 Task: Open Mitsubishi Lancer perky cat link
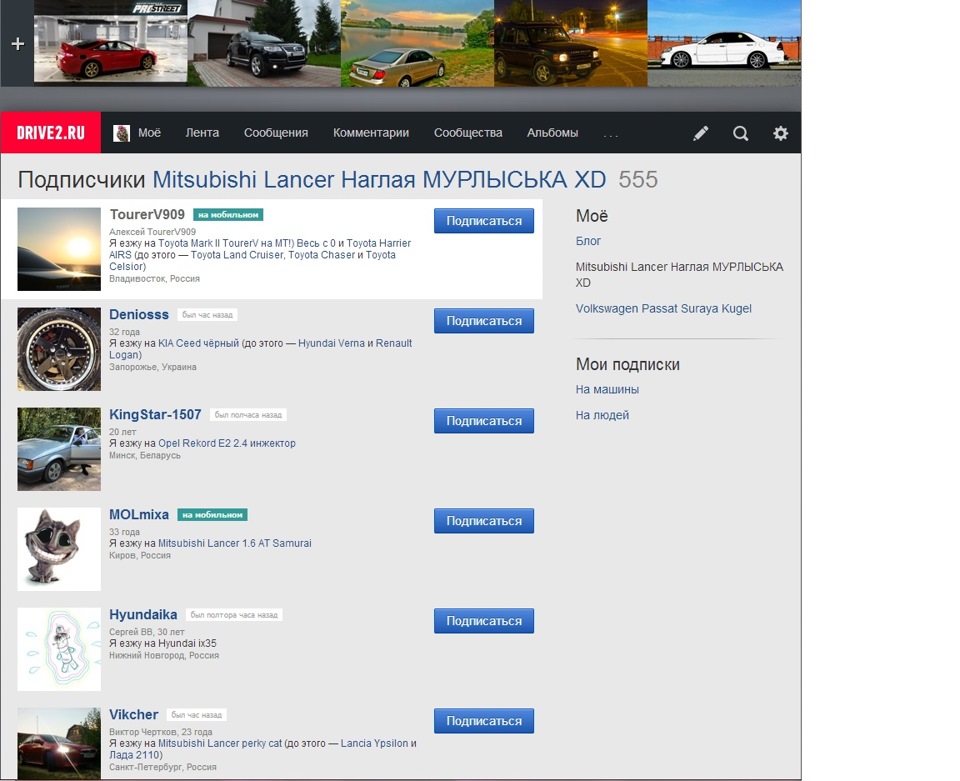220,743
